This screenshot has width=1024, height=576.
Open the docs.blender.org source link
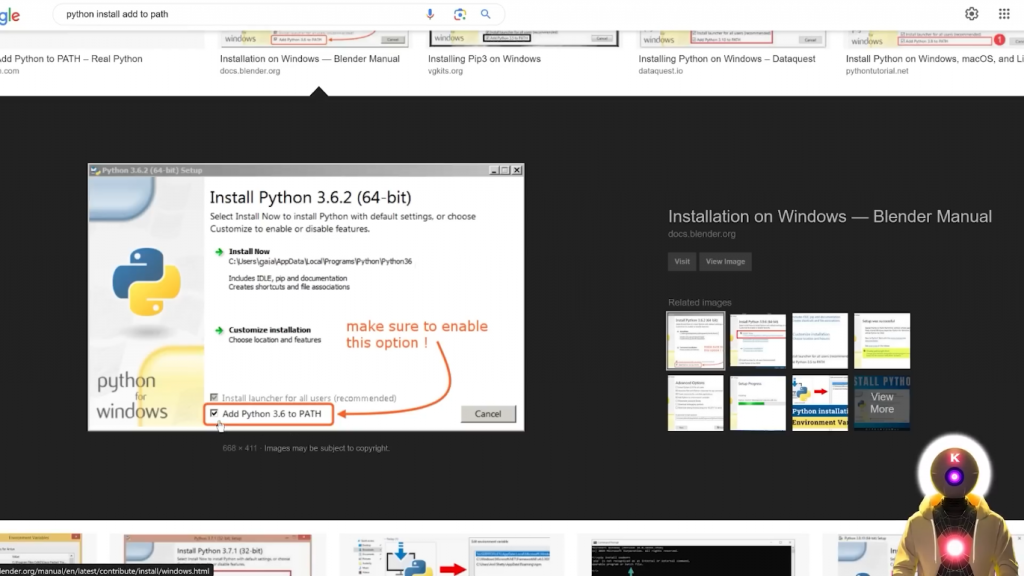(701, 234)
